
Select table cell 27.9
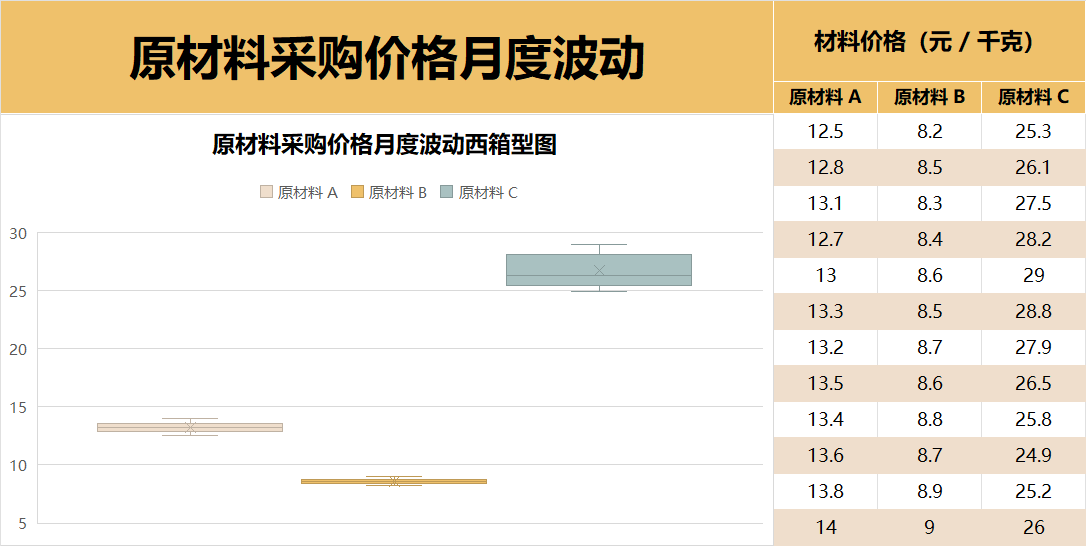tap(1033, 348)
